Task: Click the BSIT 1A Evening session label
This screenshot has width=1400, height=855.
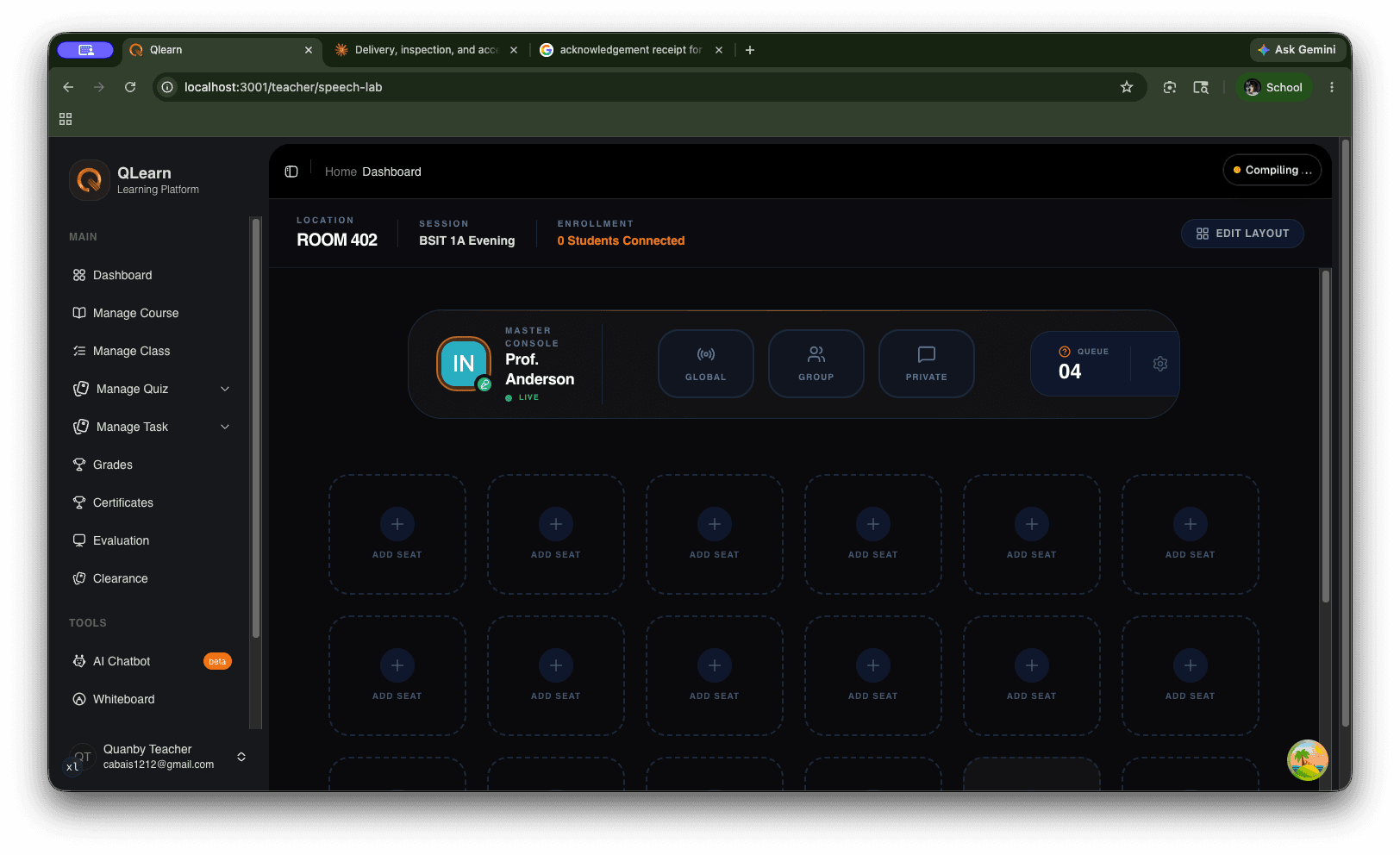Action: (x=467, y=240)
